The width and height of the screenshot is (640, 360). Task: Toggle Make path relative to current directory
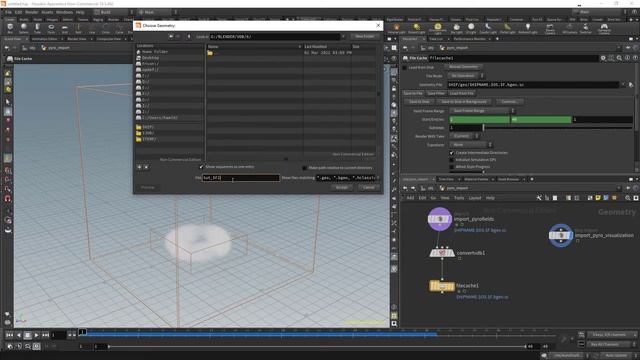(304, 168)
